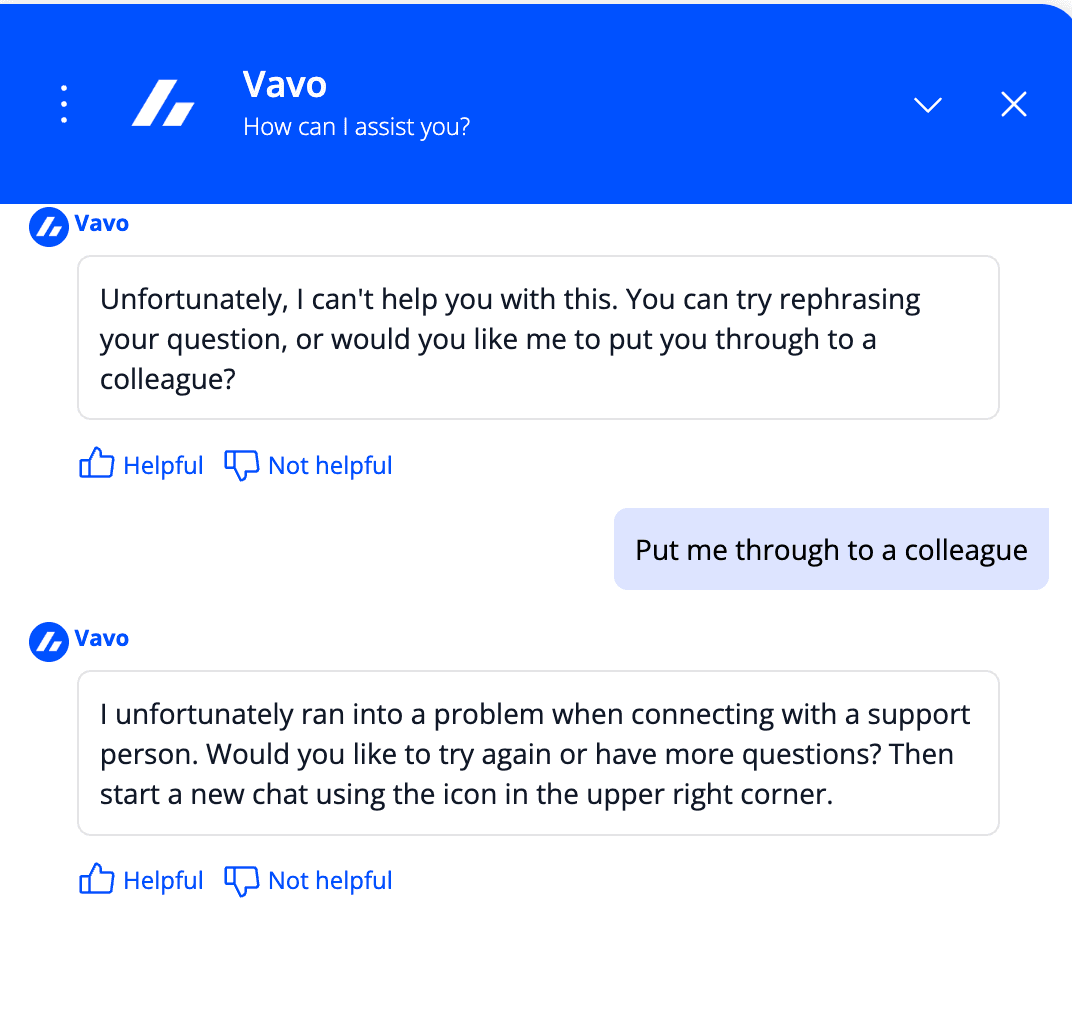
Task: Click the Vavo sender name above the second reply
Action: click(x=102, y=638)
